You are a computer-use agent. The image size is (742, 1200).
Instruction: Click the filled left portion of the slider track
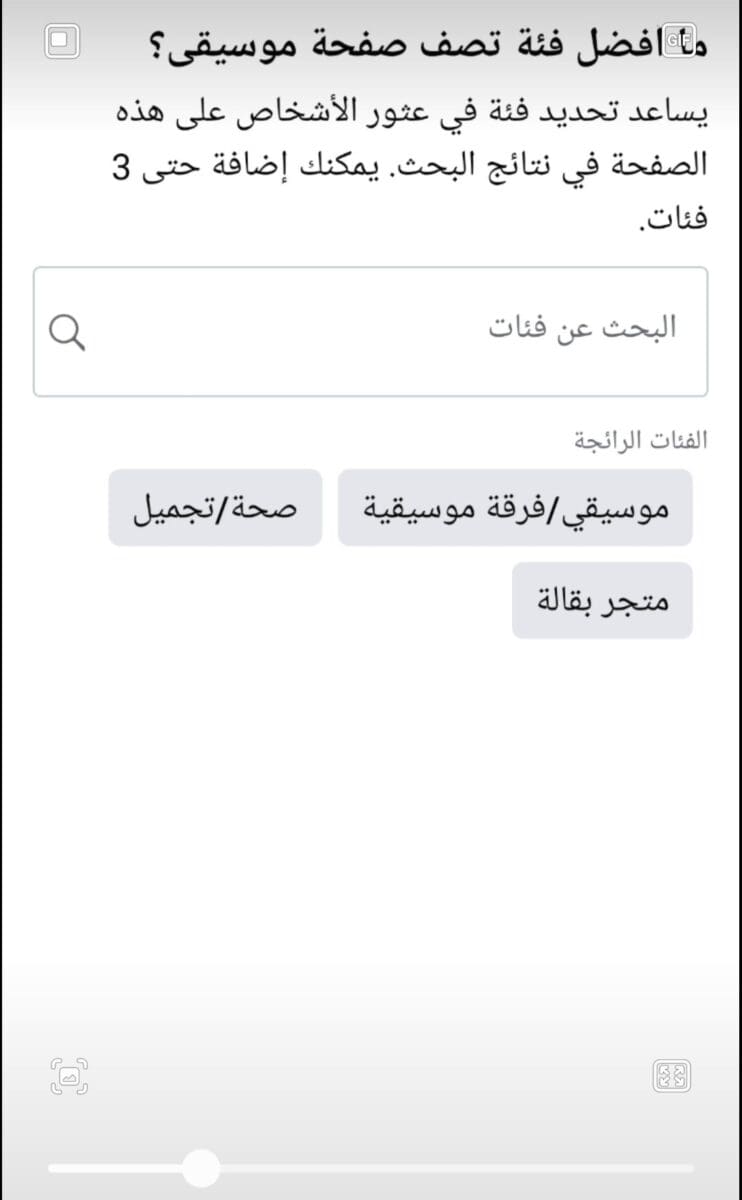click(x=116, y=1168)
